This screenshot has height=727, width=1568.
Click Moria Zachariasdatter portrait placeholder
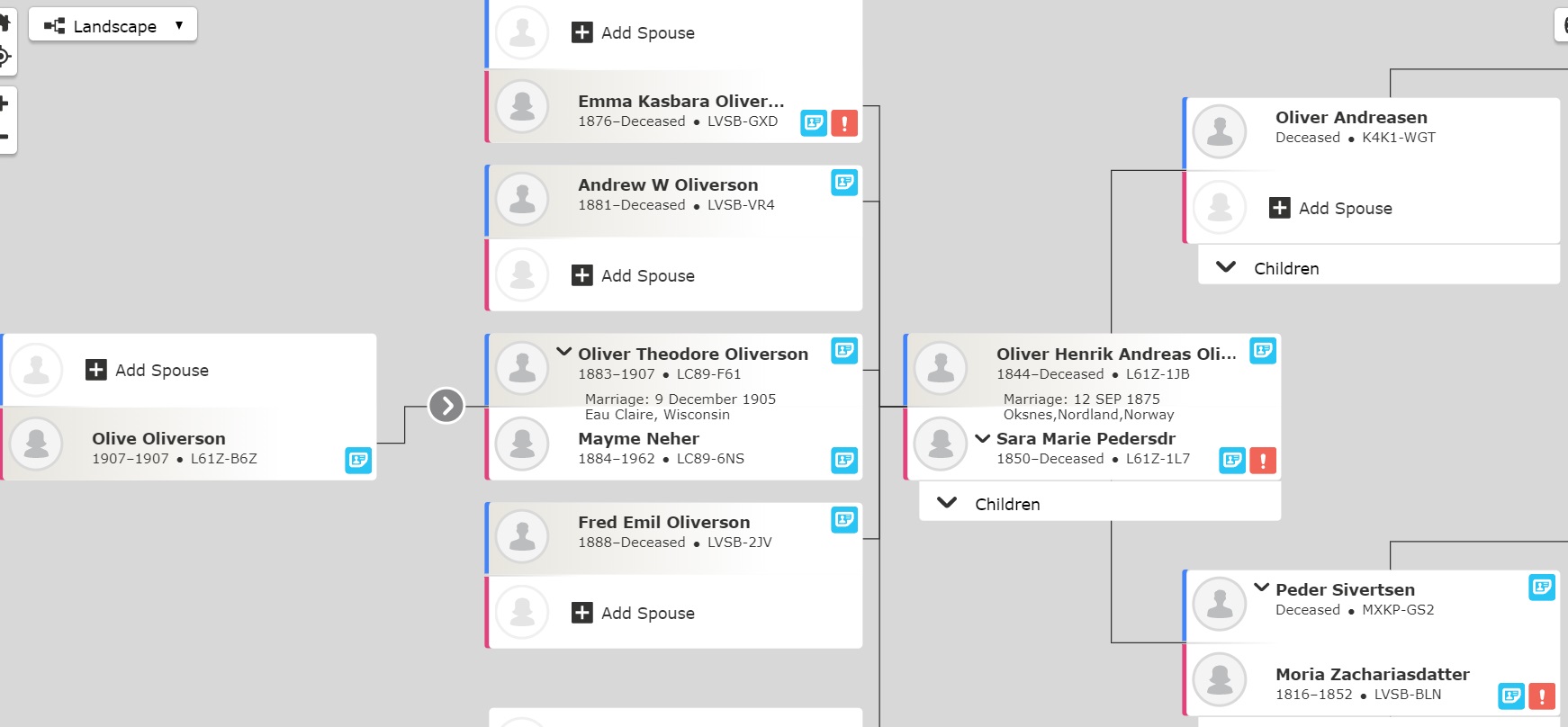pos(1220,679)
